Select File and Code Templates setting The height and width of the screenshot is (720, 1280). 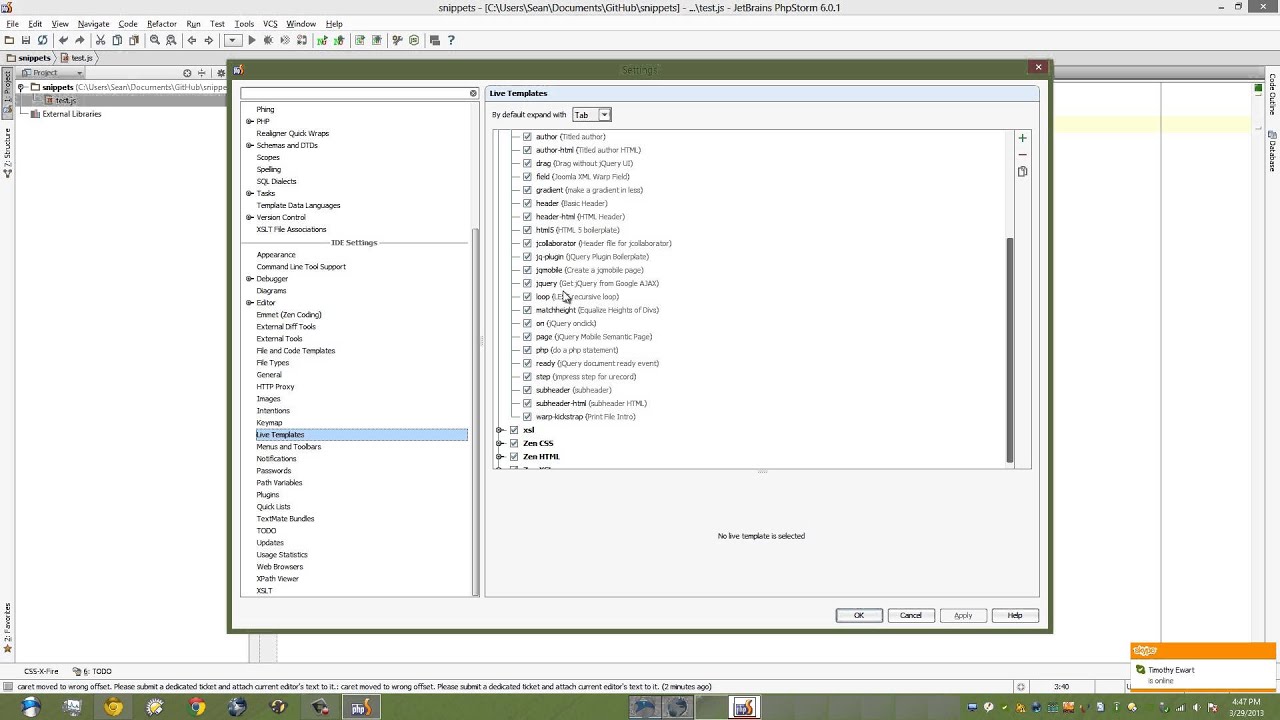click(x=296, y=351)
